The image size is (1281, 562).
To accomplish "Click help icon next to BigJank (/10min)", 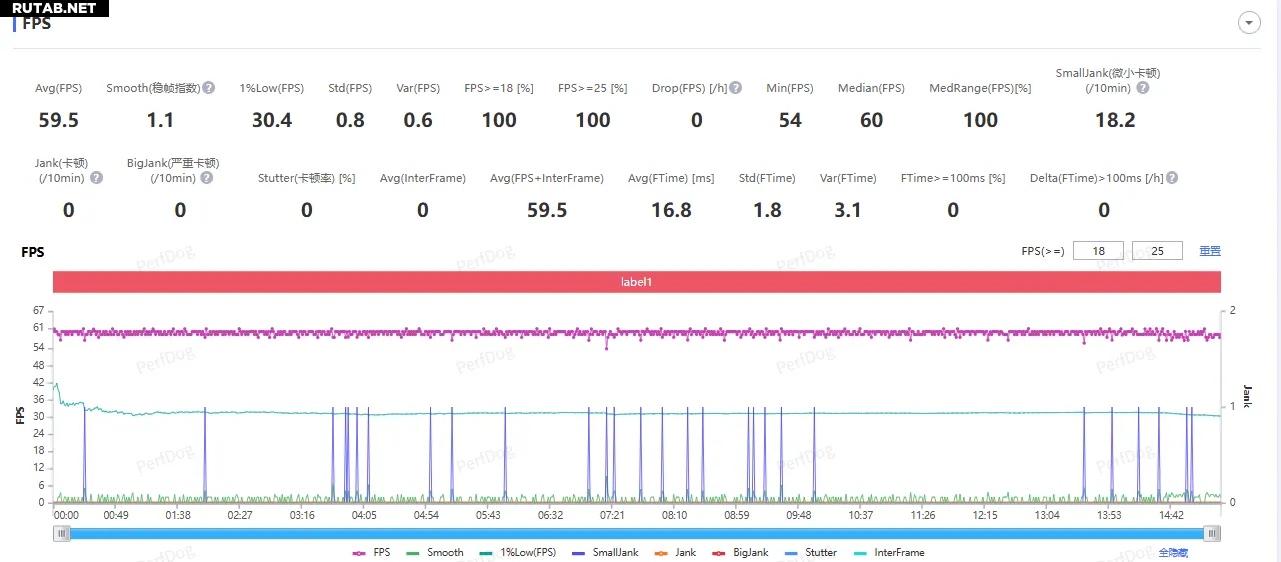I will click(x=206, y=178).
